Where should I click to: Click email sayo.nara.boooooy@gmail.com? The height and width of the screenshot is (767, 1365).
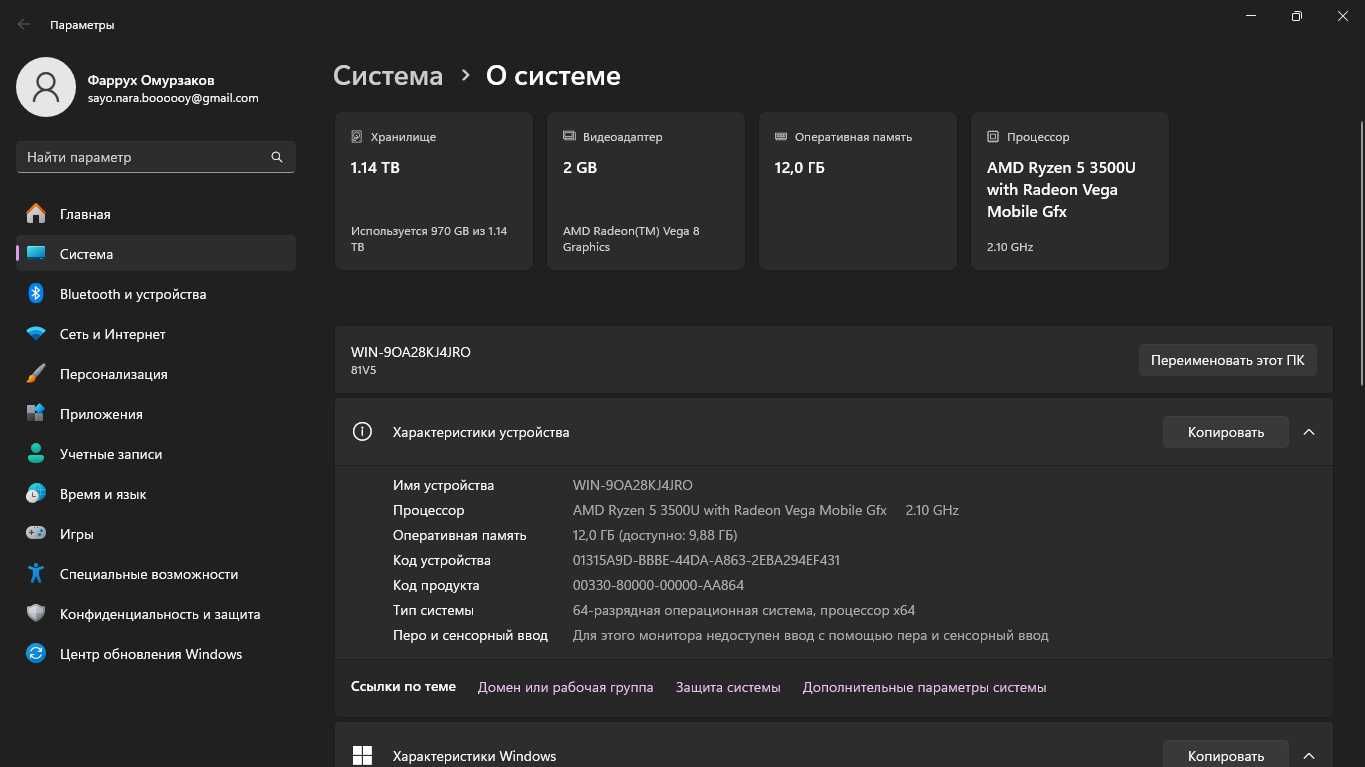173,98
